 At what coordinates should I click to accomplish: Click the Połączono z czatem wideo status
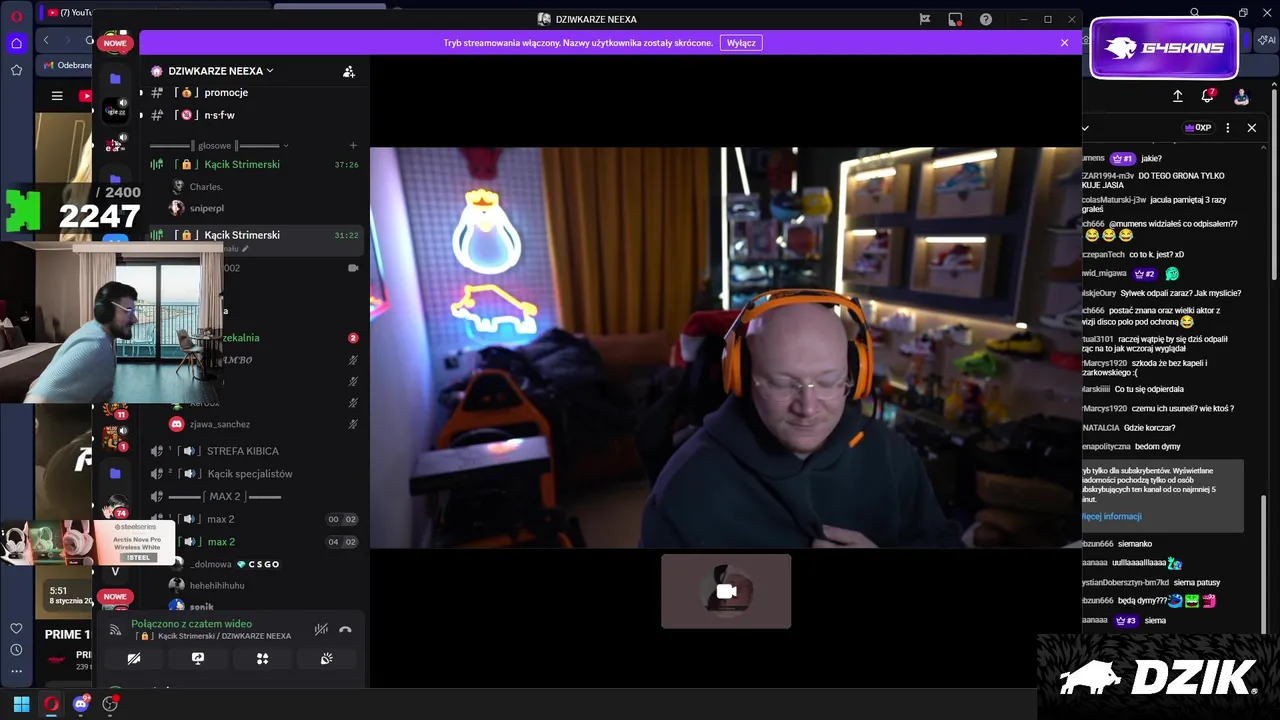[191, 624]
